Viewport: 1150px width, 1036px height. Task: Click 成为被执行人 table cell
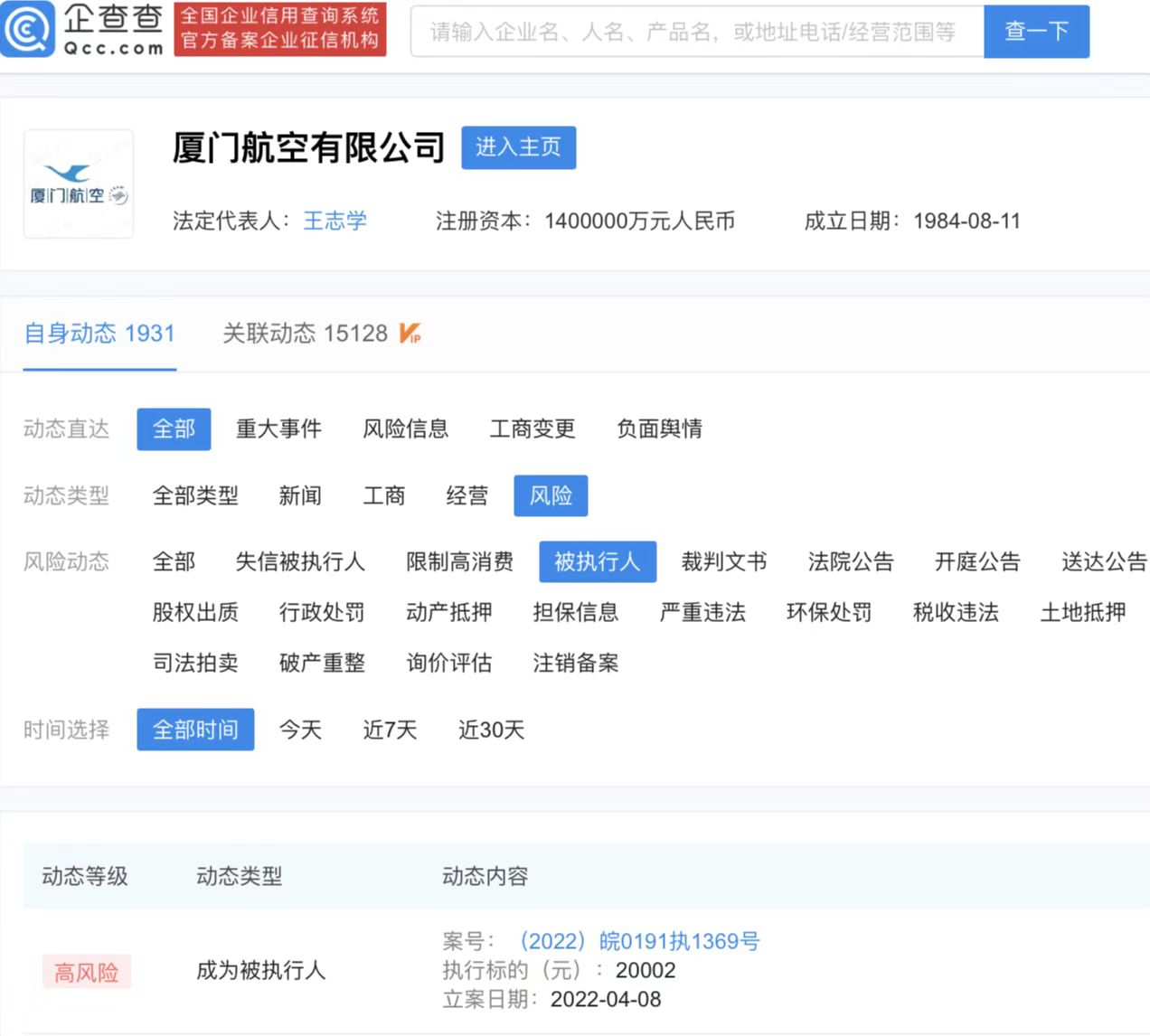coord(260,971)
